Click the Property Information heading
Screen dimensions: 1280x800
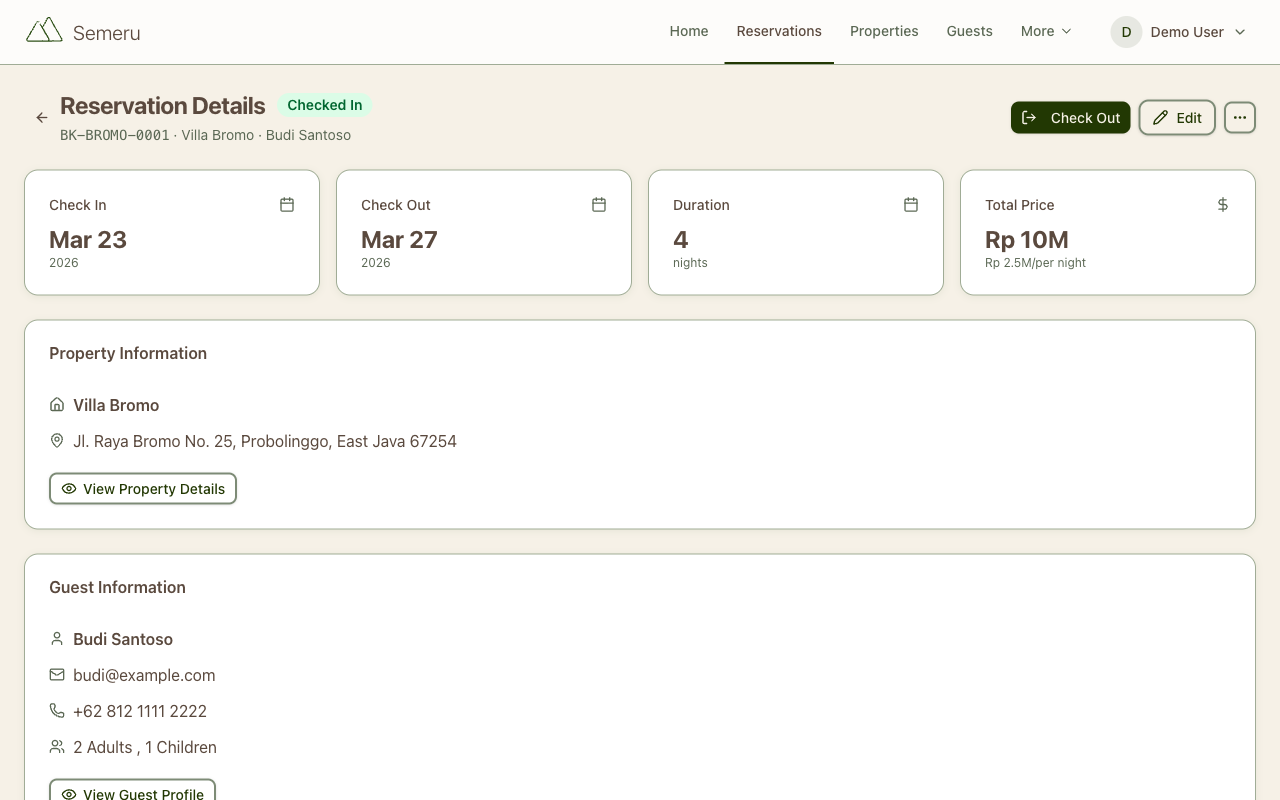tap(128, 353)
